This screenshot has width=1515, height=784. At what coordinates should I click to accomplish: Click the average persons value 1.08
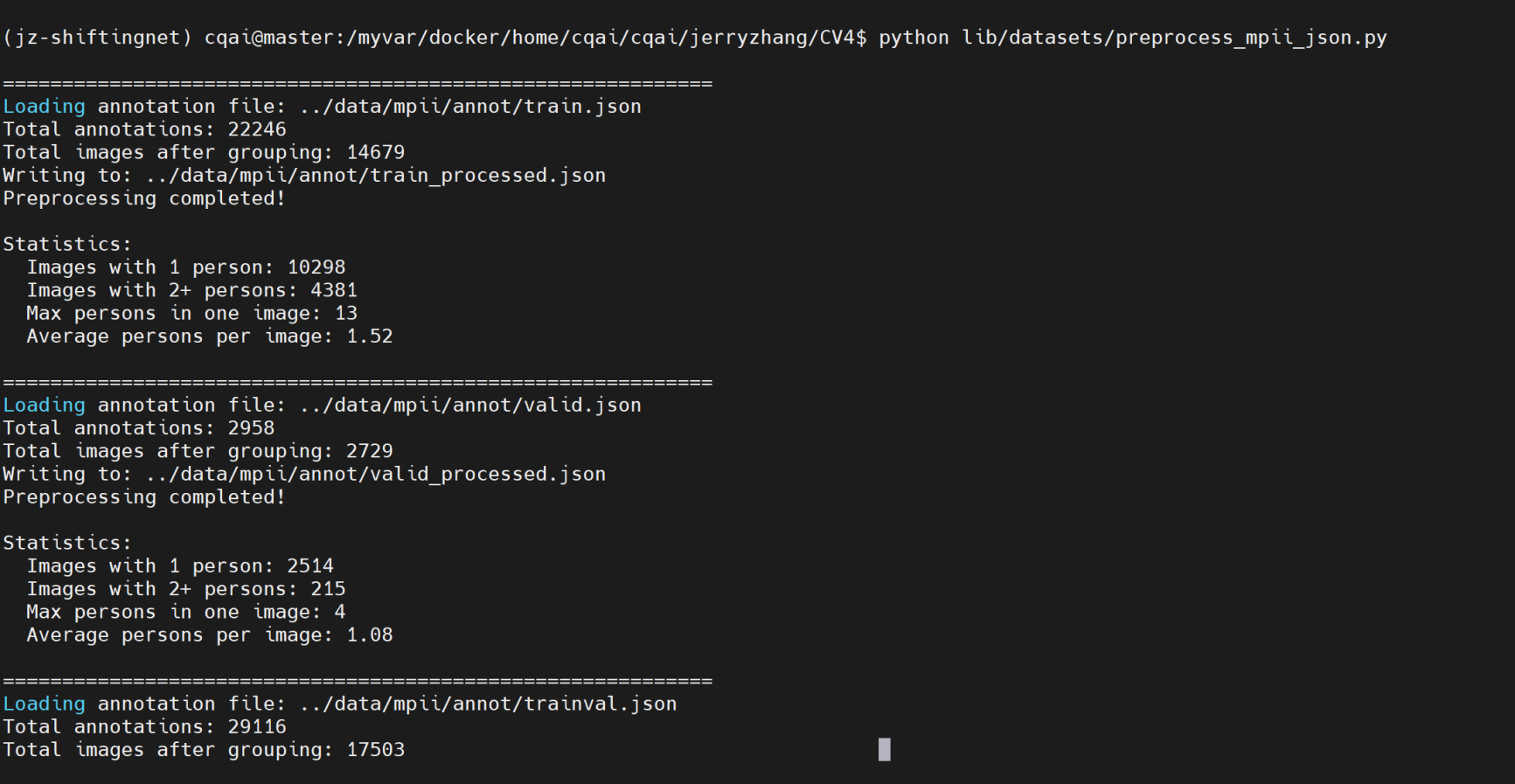coord(370,635)
